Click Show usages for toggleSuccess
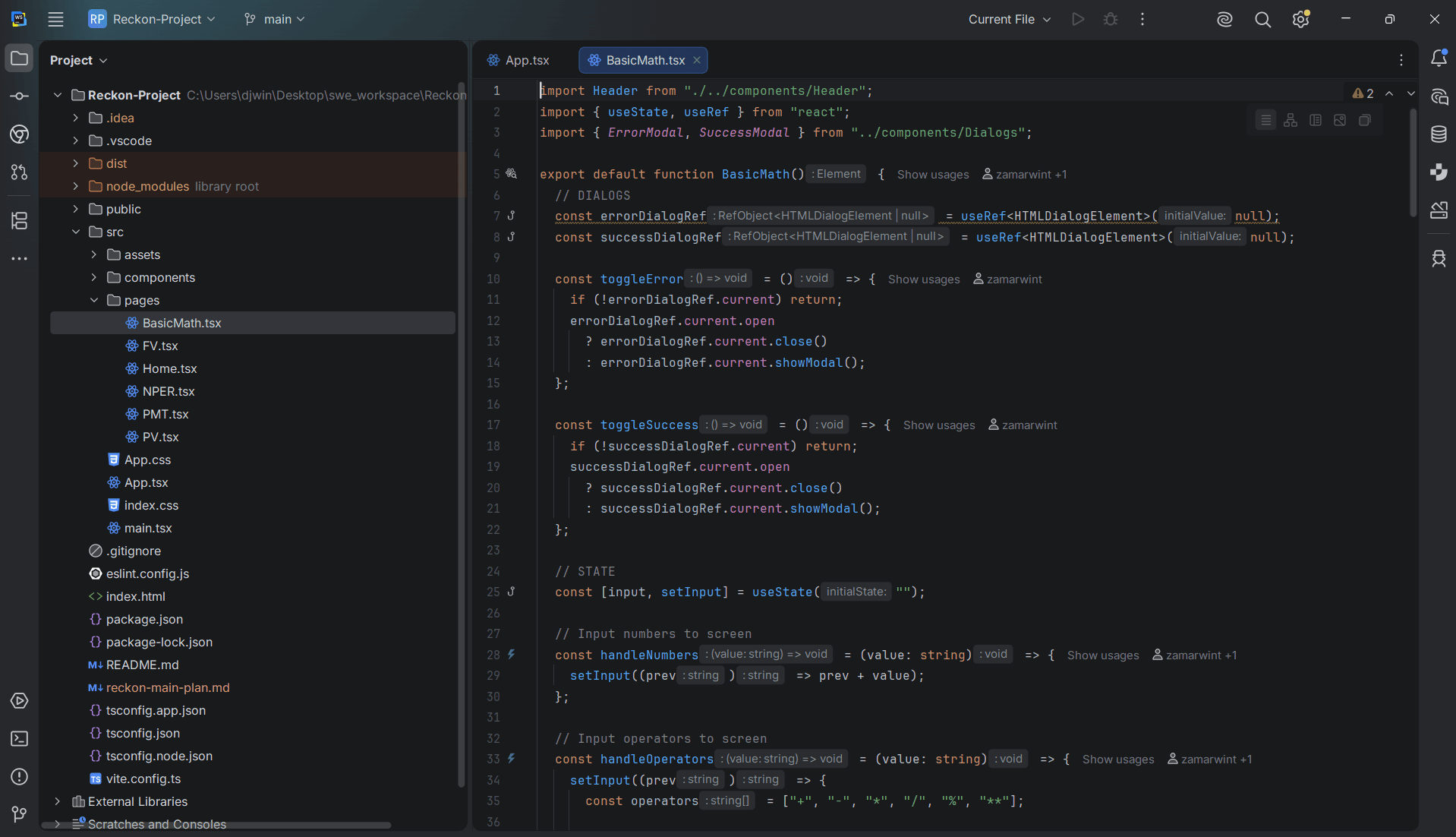Image resolution: width=1456 pixels, height=837 pixels. pos(939,425)
